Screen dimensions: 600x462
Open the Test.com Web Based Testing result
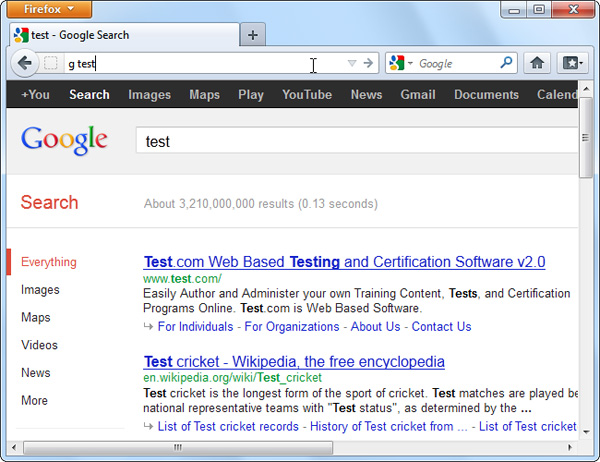coord(344,262)
